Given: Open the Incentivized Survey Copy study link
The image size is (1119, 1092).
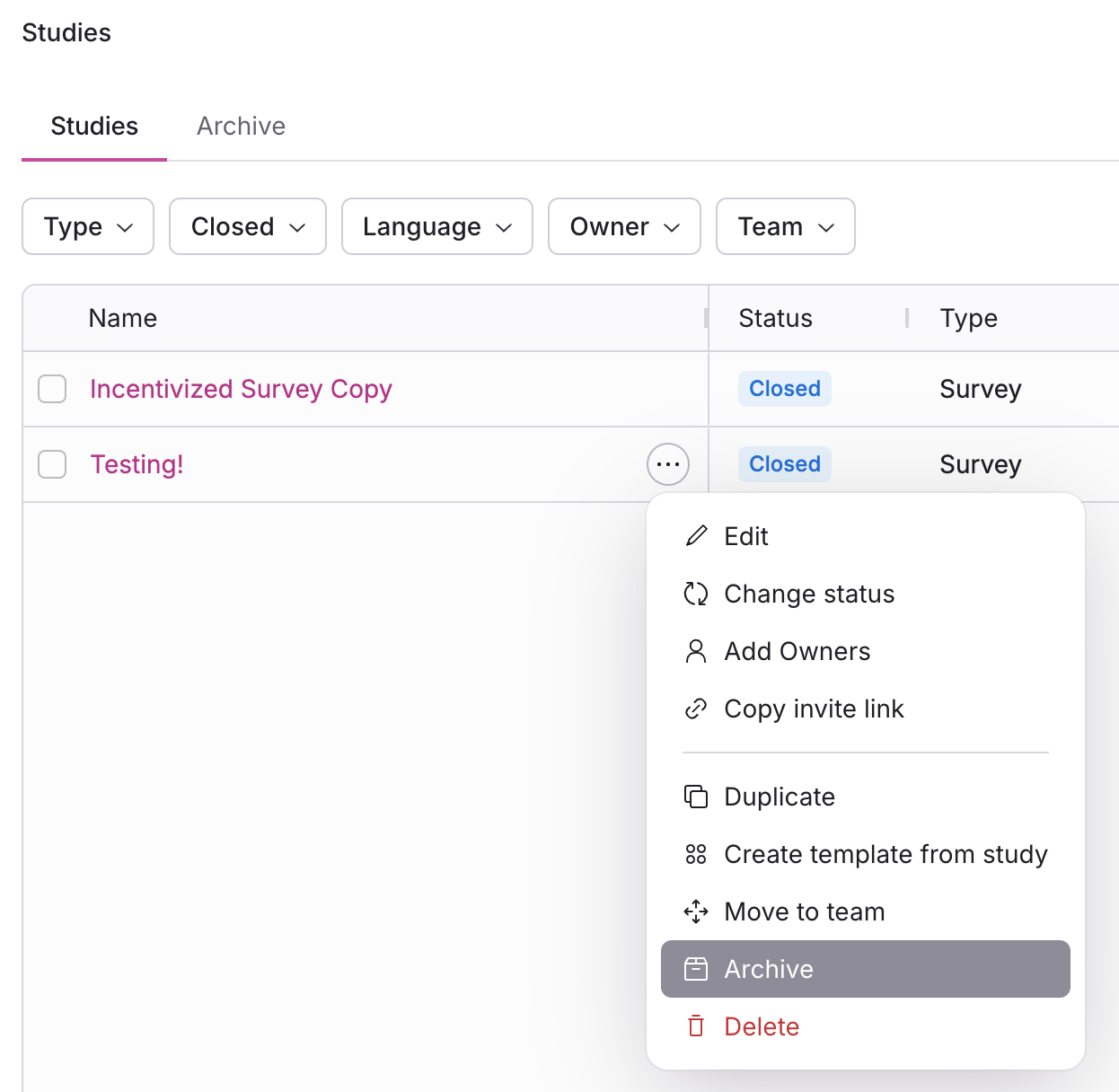Looking at the screenshot, I should pyautogui.click(x=241, y=389).
